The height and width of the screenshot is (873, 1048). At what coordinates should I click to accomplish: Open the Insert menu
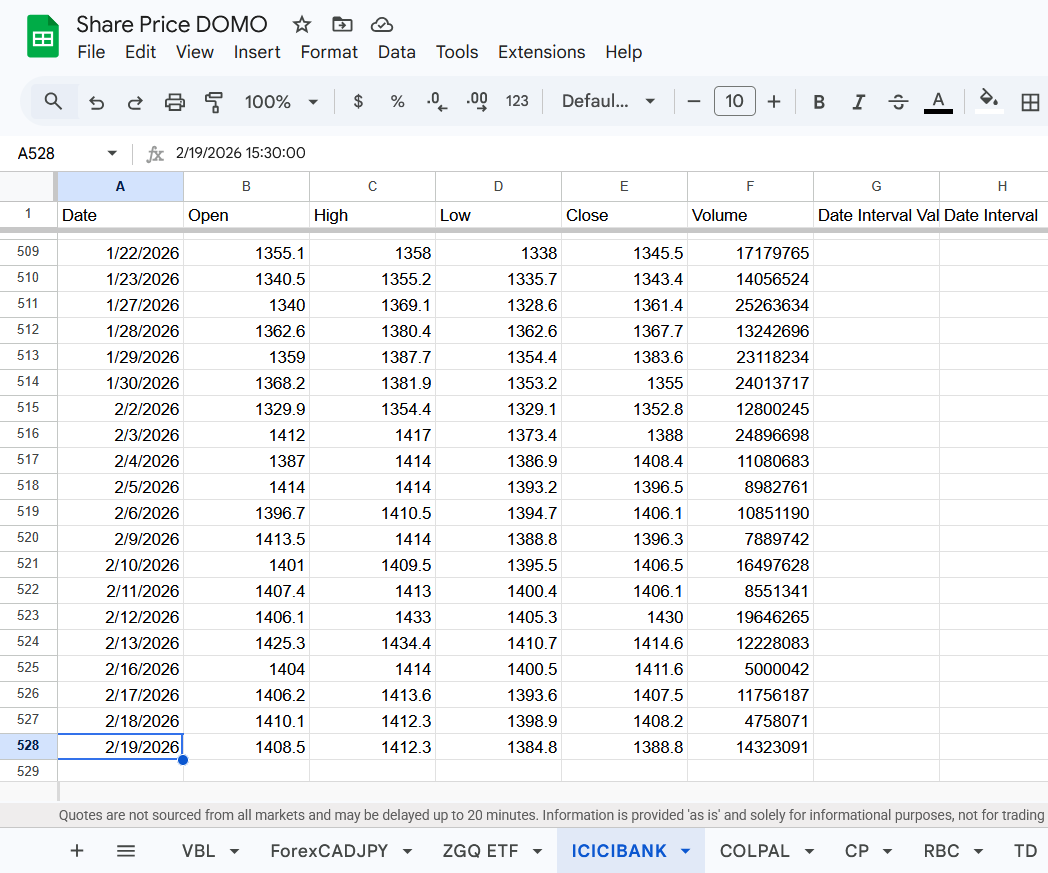tap(257, 52)
